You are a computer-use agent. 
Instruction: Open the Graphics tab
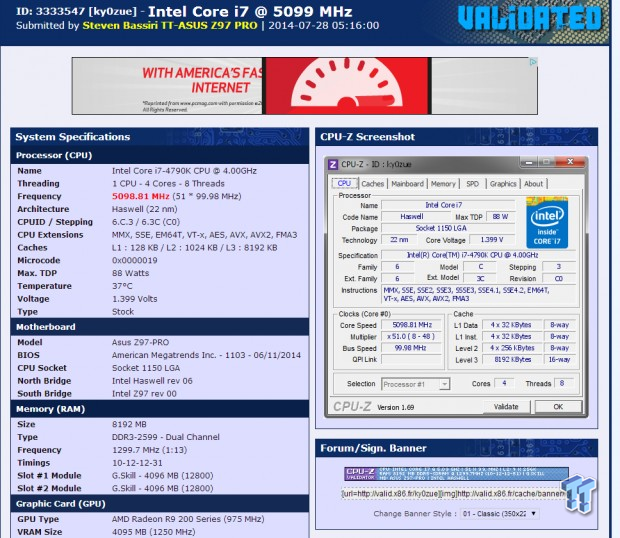tap(503, 184)
